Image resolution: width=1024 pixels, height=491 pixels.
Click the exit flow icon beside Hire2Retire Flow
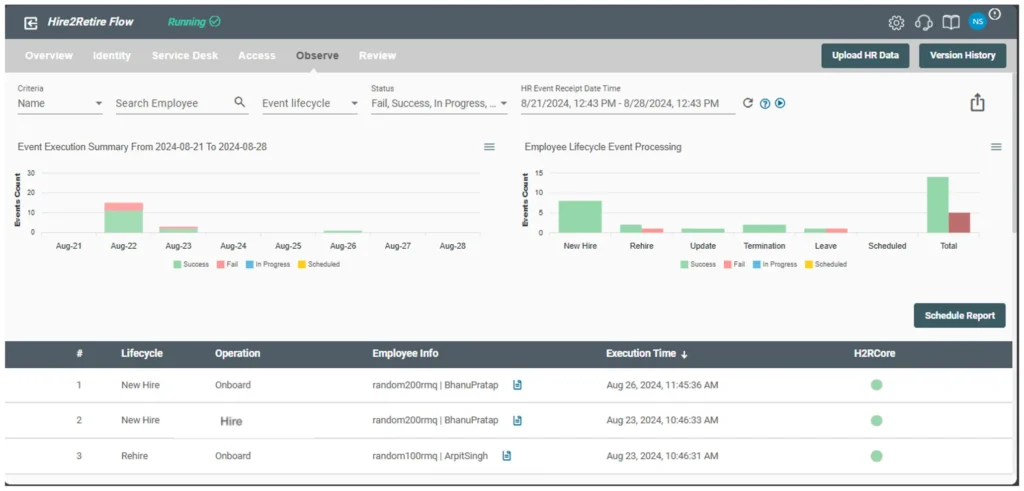coord(31,23)
